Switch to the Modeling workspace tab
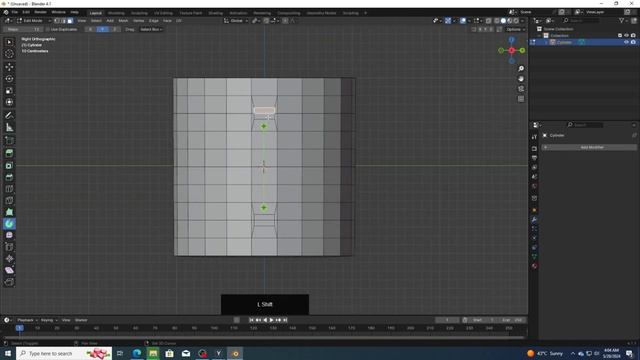This screenshot has height=360, width=640. pos(116,13)
